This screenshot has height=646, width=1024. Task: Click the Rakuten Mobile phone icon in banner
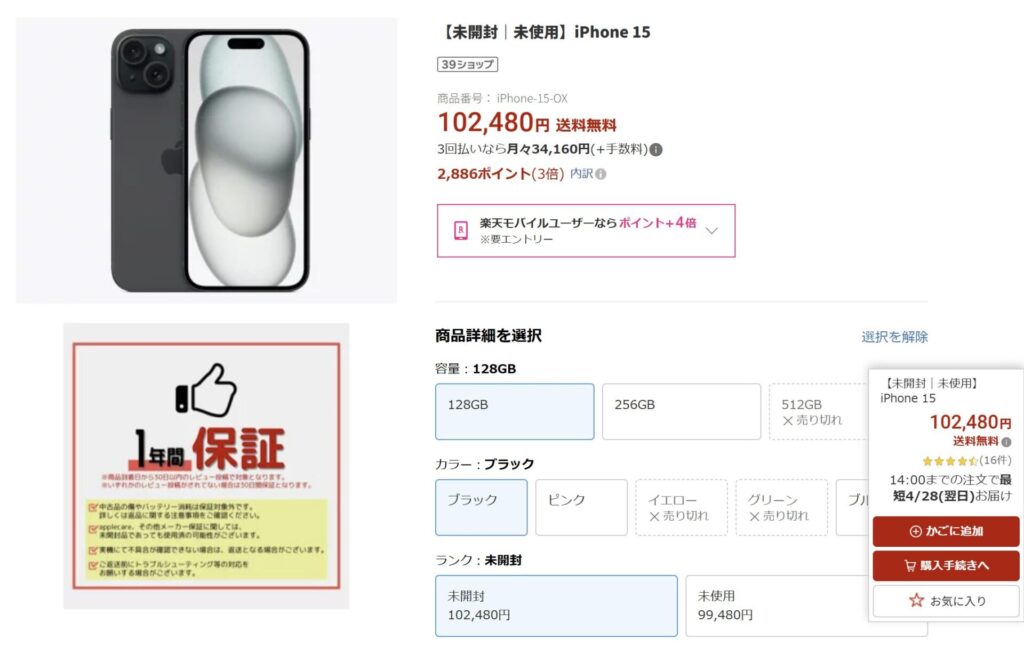461,231
